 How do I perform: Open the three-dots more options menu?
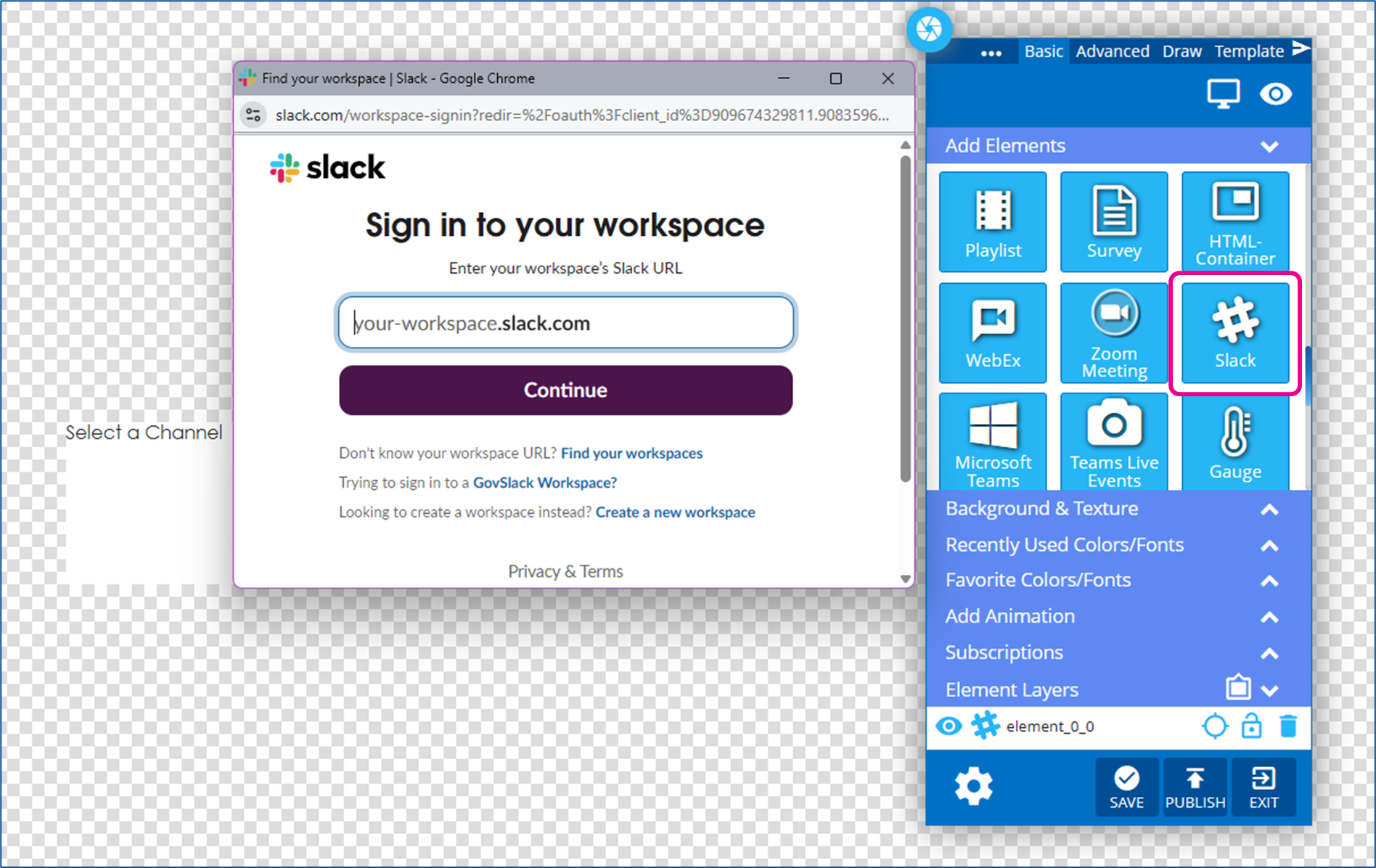[991, 53]
